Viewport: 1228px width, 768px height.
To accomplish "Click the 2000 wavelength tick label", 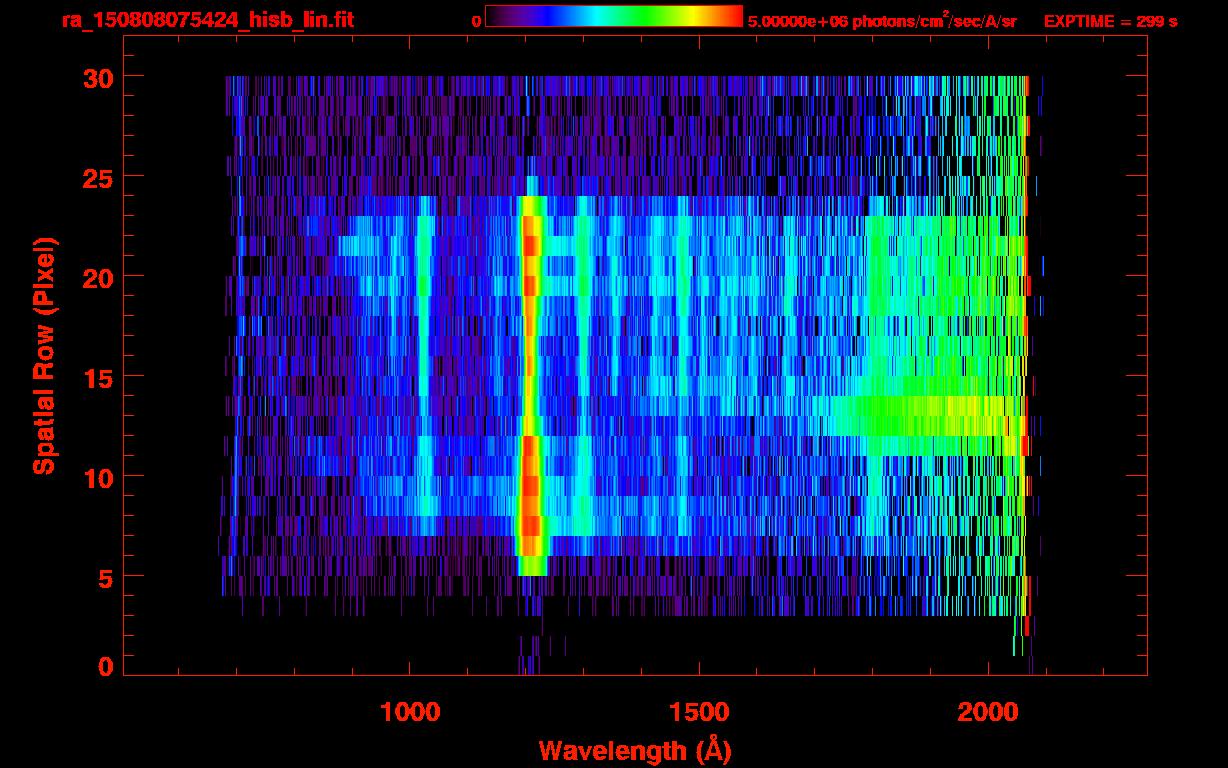I will pyautogui.click(x=988, y=712).
